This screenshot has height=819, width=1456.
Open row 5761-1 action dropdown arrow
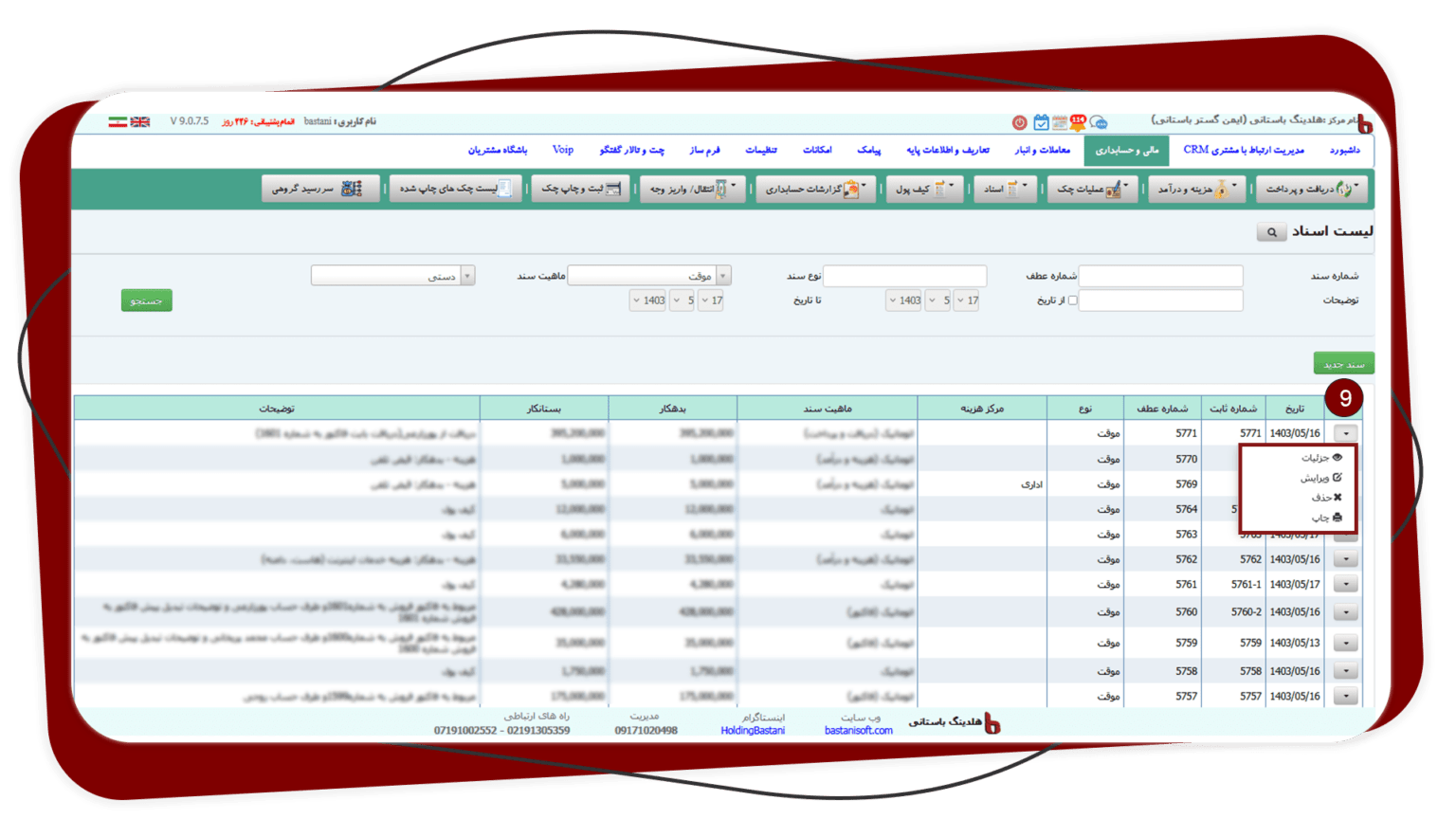[x=1345, y=585]
